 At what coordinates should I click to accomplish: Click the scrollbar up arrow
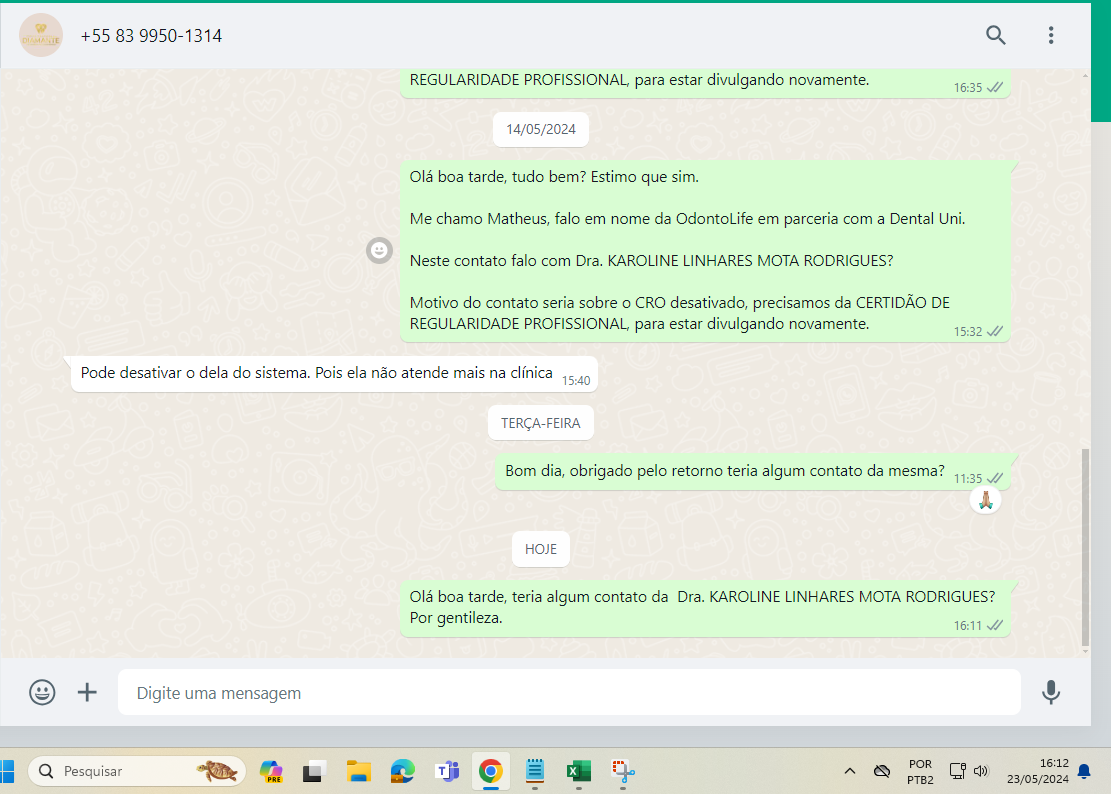tap(1085, 75)
